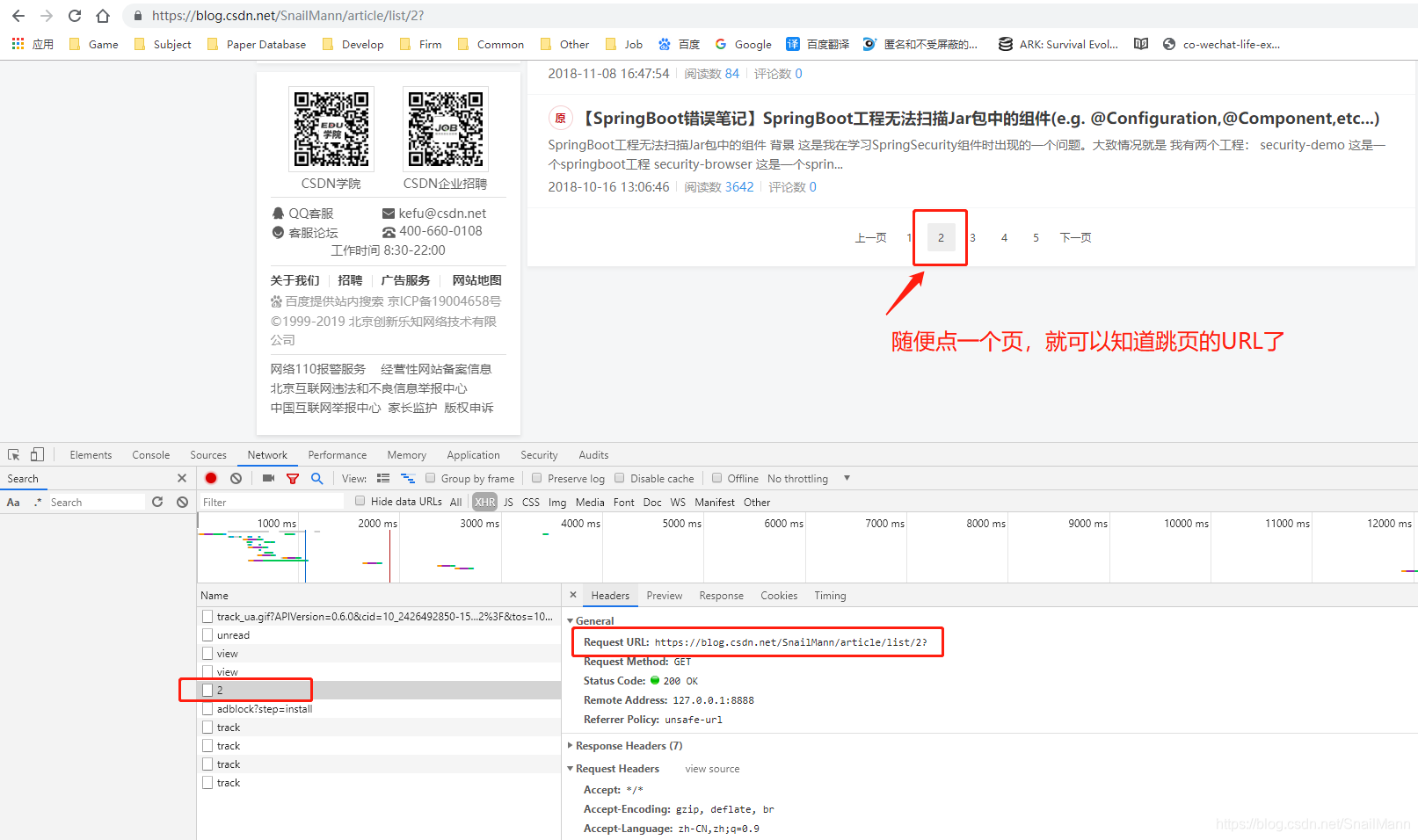Viewport: 1418px width, 840px height.
Task: Tick the checkbox for adblock?step=install request
Action: click(207, 708)
